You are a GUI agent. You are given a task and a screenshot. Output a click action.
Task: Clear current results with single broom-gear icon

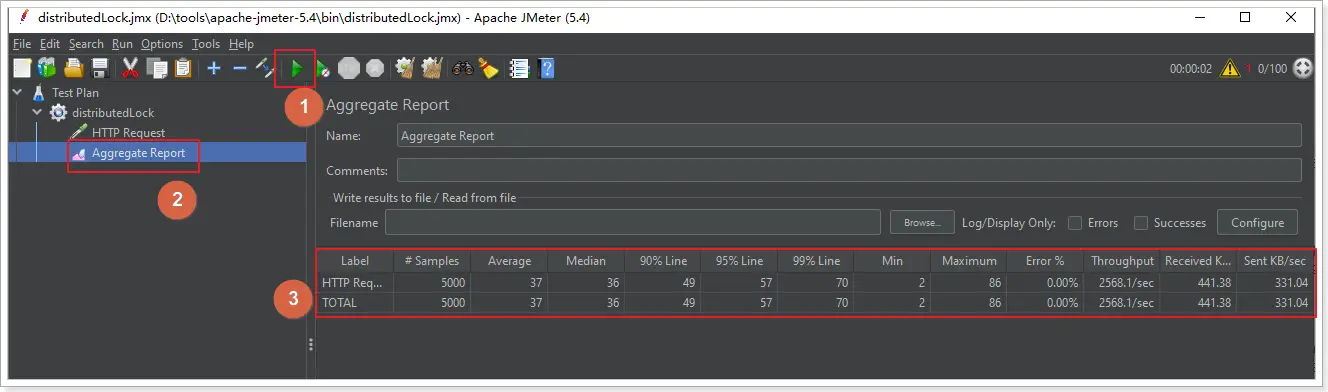(x=405, y=68)
